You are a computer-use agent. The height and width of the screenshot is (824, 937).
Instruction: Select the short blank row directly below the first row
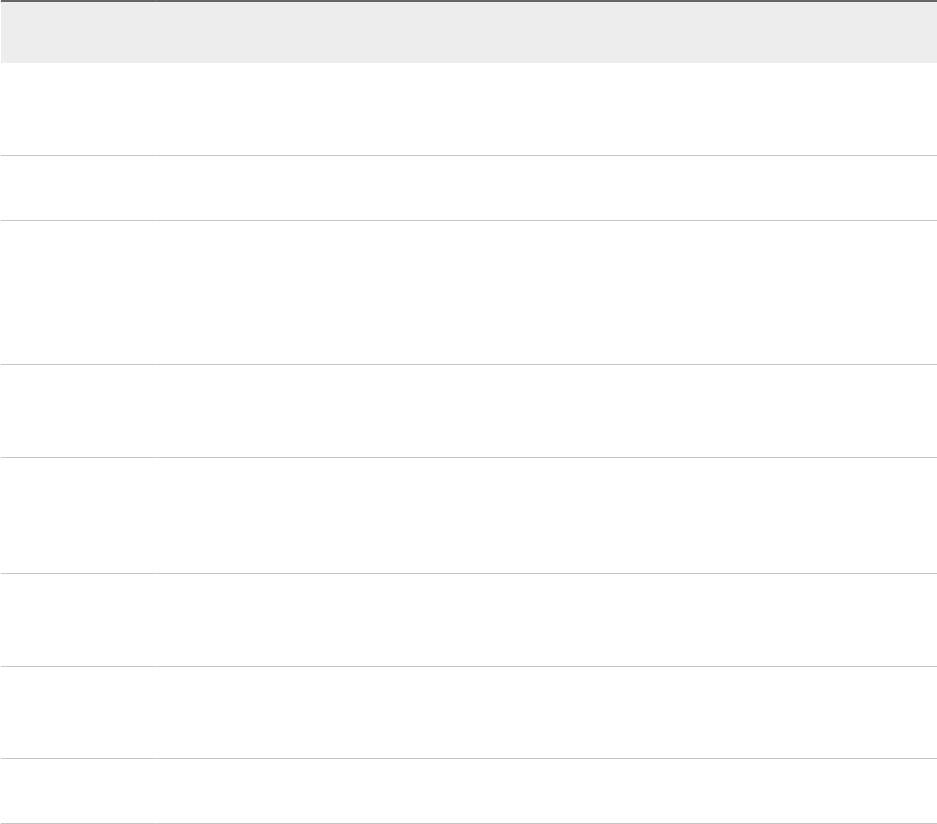click(x=468, y=188)
